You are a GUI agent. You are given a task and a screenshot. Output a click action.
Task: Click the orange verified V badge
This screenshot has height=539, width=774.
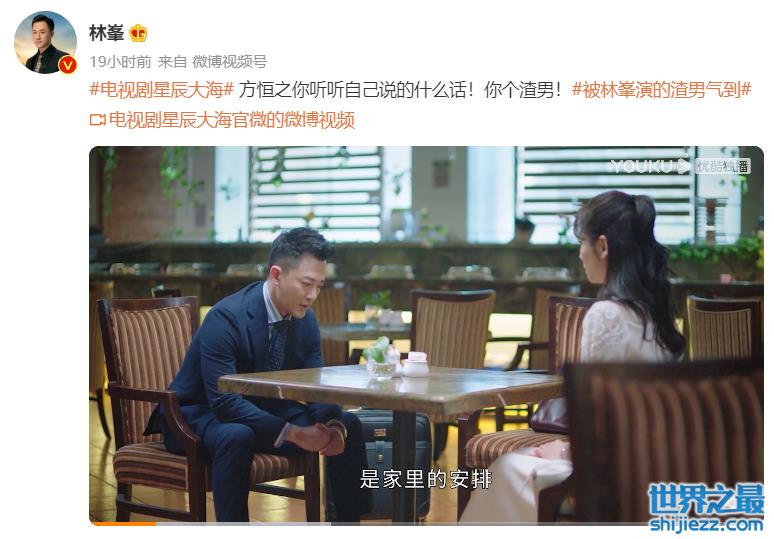(68, 65)
